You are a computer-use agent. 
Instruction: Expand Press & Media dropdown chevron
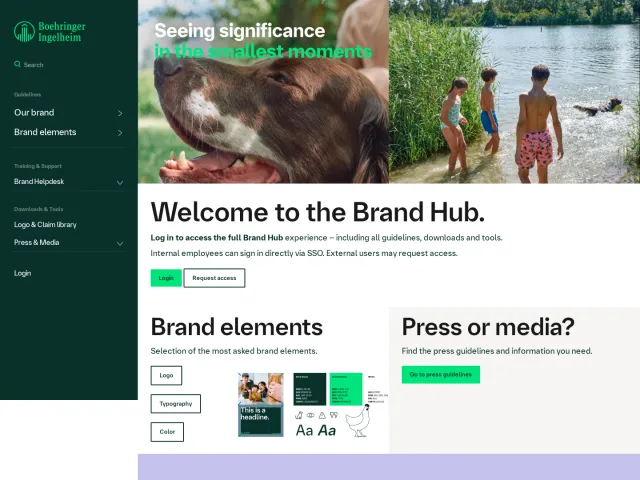click(x=120, y=244)
